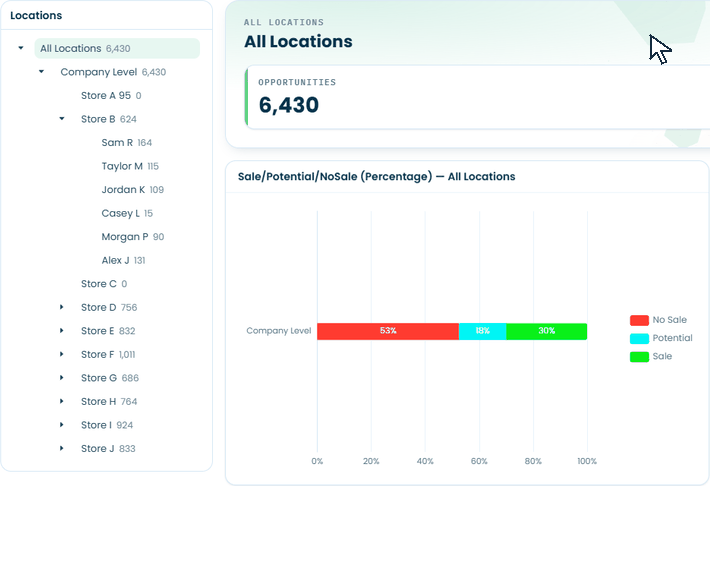
Task: Click the red No Sale legend swatch
Action: coord(639,320)
